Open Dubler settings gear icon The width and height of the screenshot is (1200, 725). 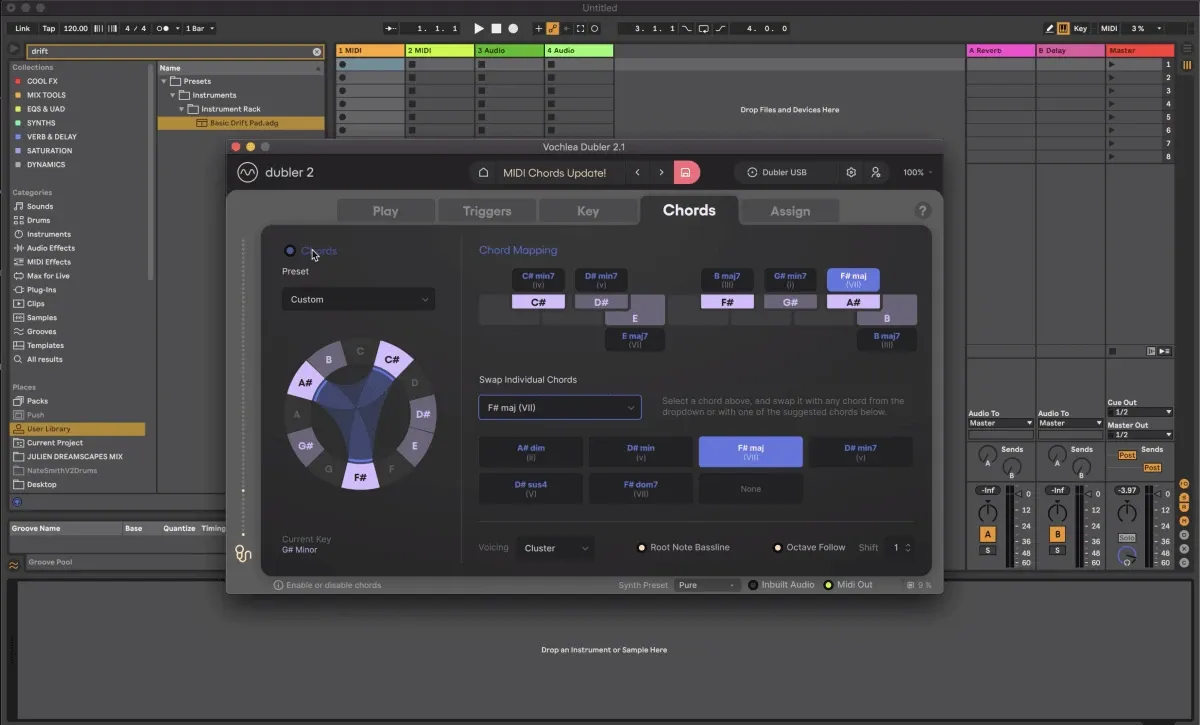(851, 172)
